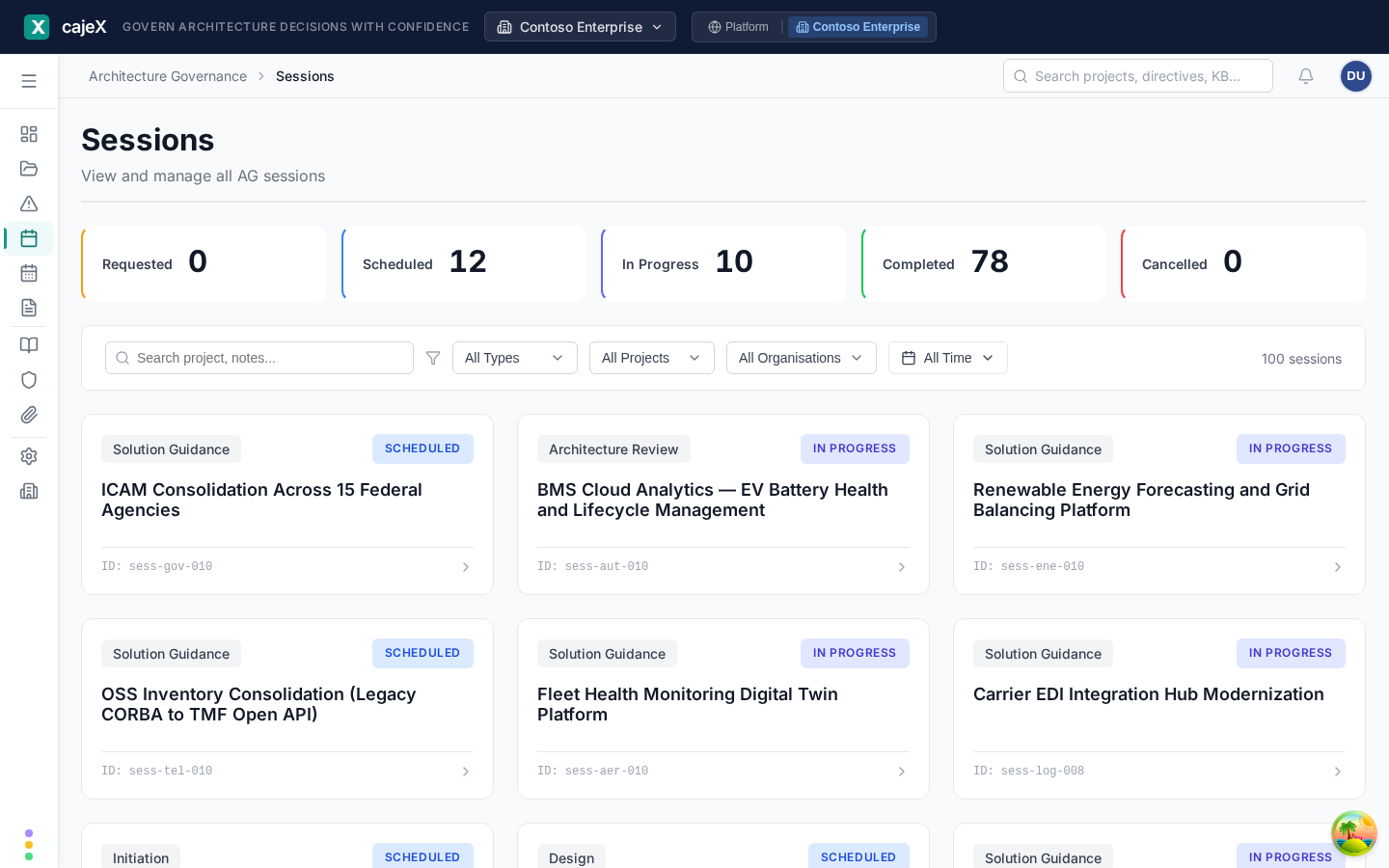Click arrow on sess-aut-010 card
Viewport: 1389px width, 868px height.
pos(902,567)
